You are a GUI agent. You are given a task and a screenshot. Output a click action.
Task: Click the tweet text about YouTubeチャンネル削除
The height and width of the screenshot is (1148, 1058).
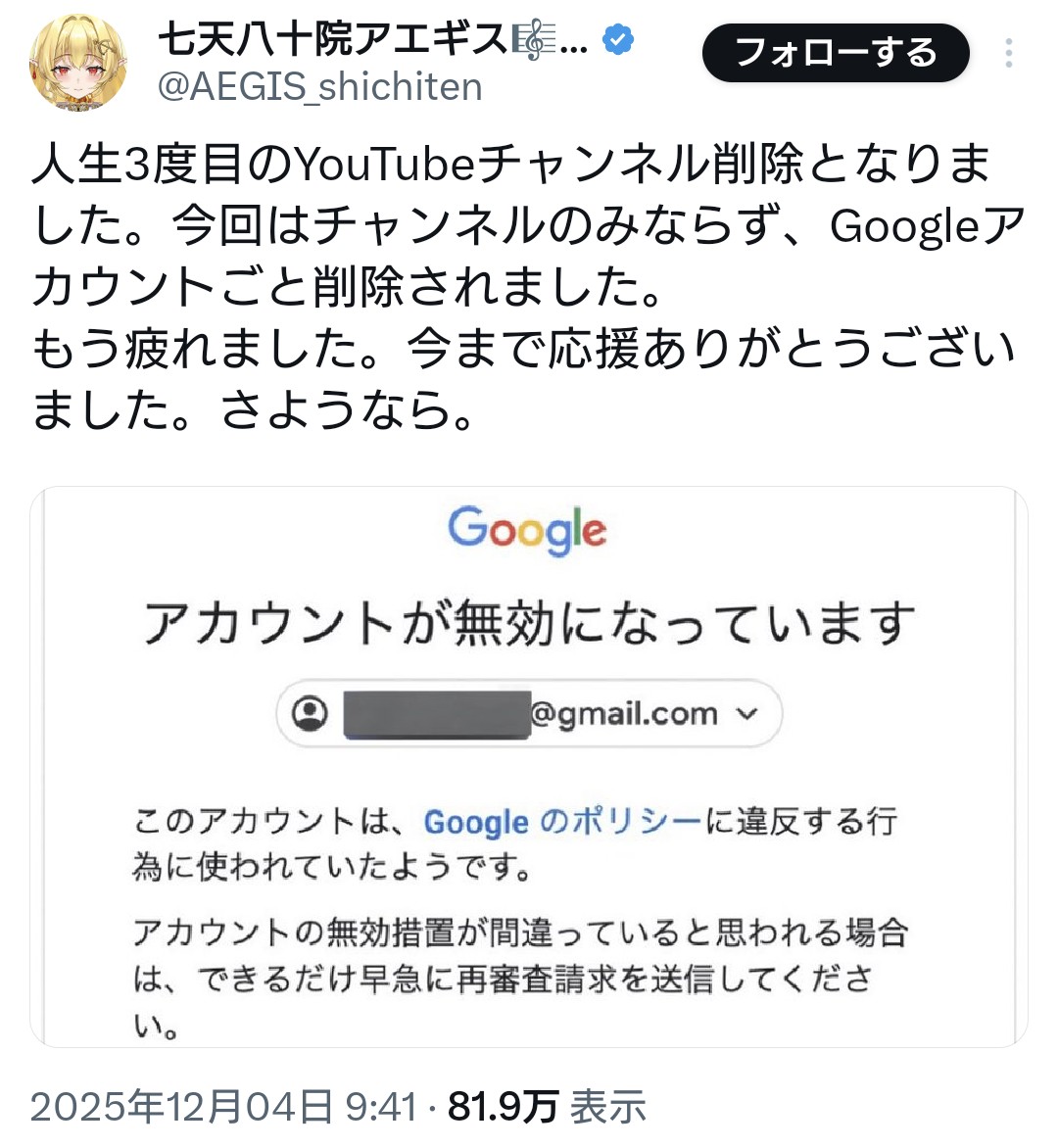(x=509, y=165)
